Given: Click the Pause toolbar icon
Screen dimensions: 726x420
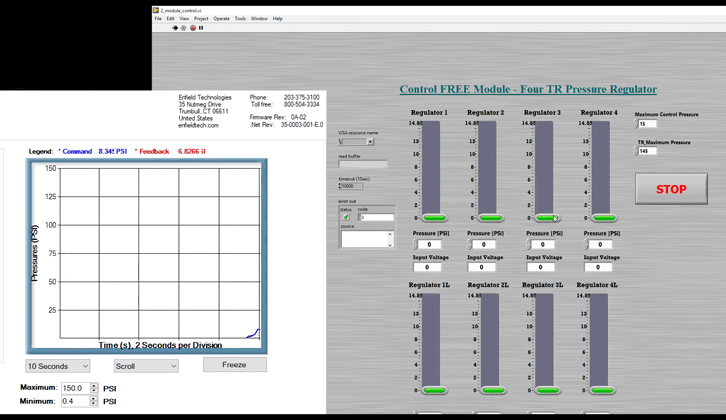Looking at the screenshot, I should (201, 28).
